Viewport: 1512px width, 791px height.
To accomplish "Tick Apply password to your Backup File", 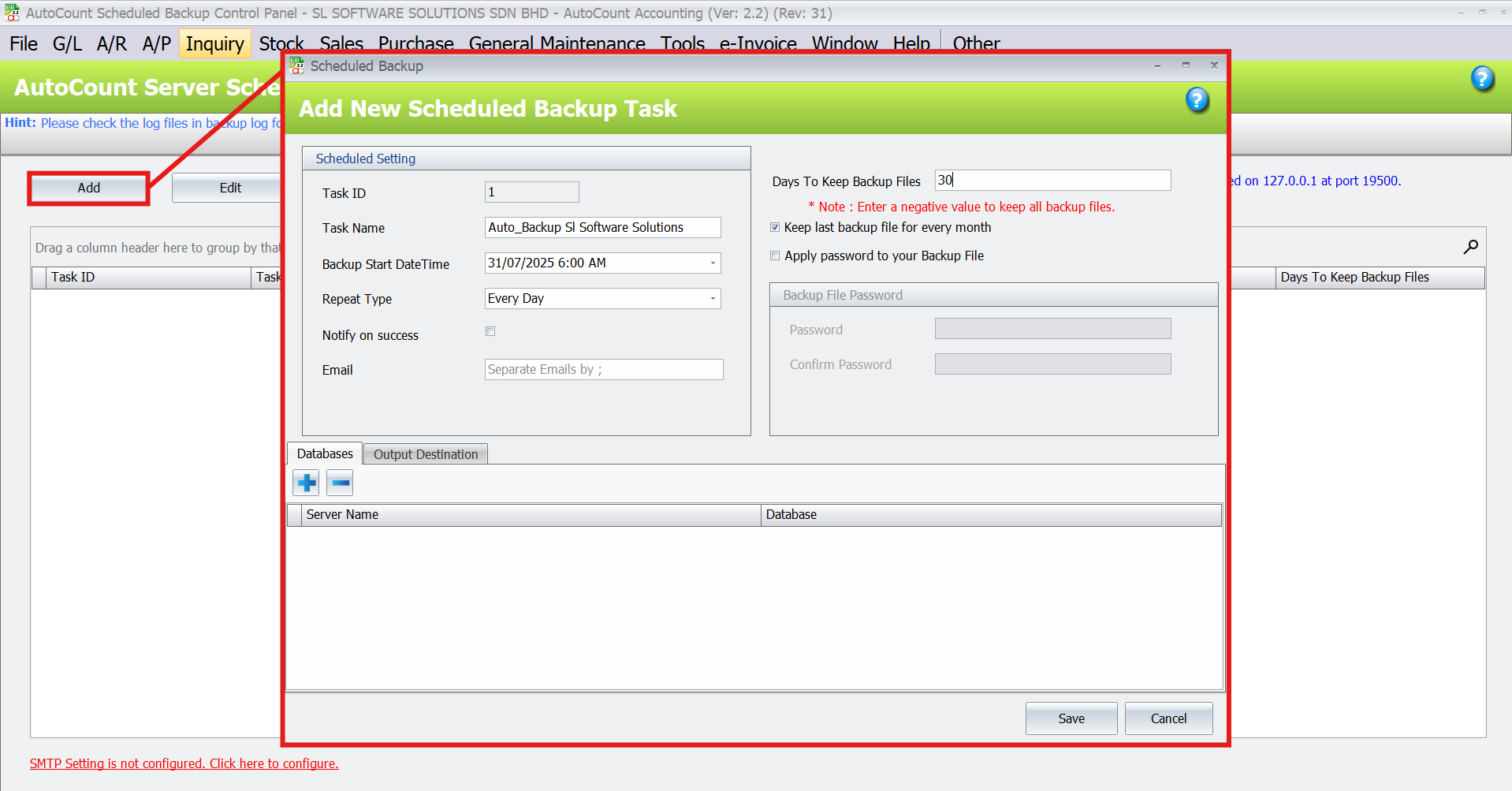I will pos(775,256).
